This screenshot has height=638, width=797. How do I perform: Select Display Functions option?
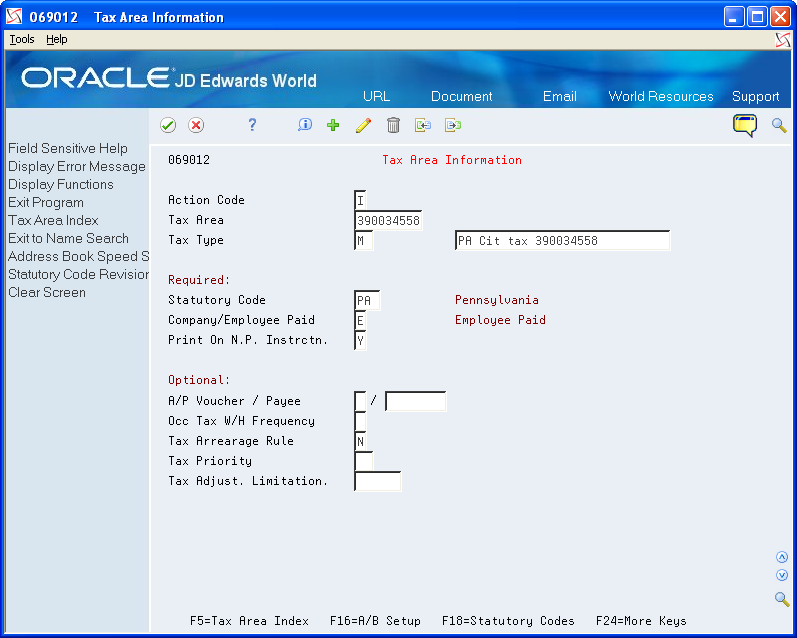(x=60, y=184)
